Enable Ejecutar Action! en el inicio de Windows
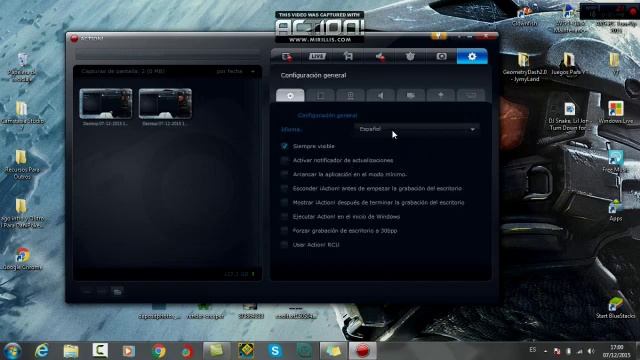Image resolution: width=640 pixels, height=360 pixels. pos(284,216)
